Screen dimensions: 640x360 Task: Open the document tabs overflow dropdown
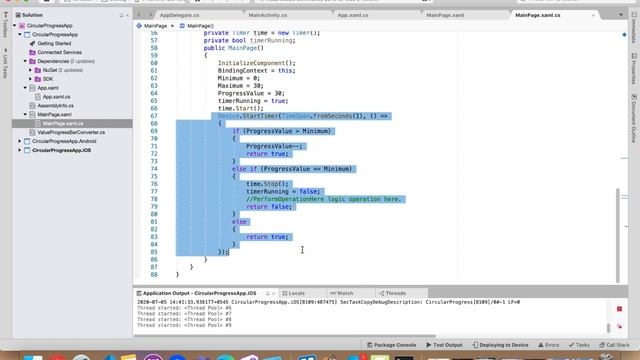click(x=621, y=15)
